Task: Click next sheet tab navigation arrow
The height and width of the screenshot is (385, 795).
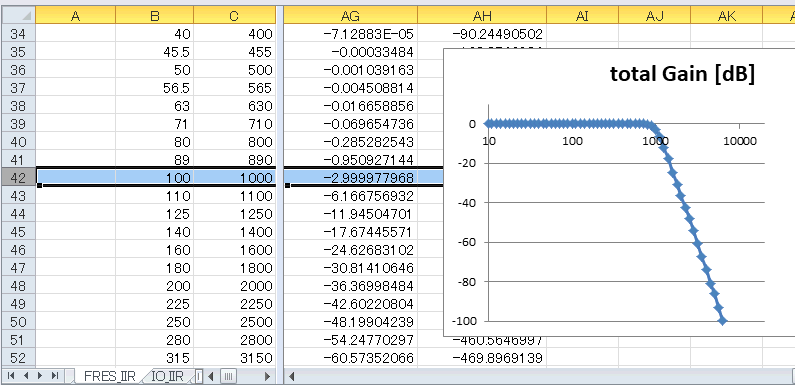Action: 40,376
